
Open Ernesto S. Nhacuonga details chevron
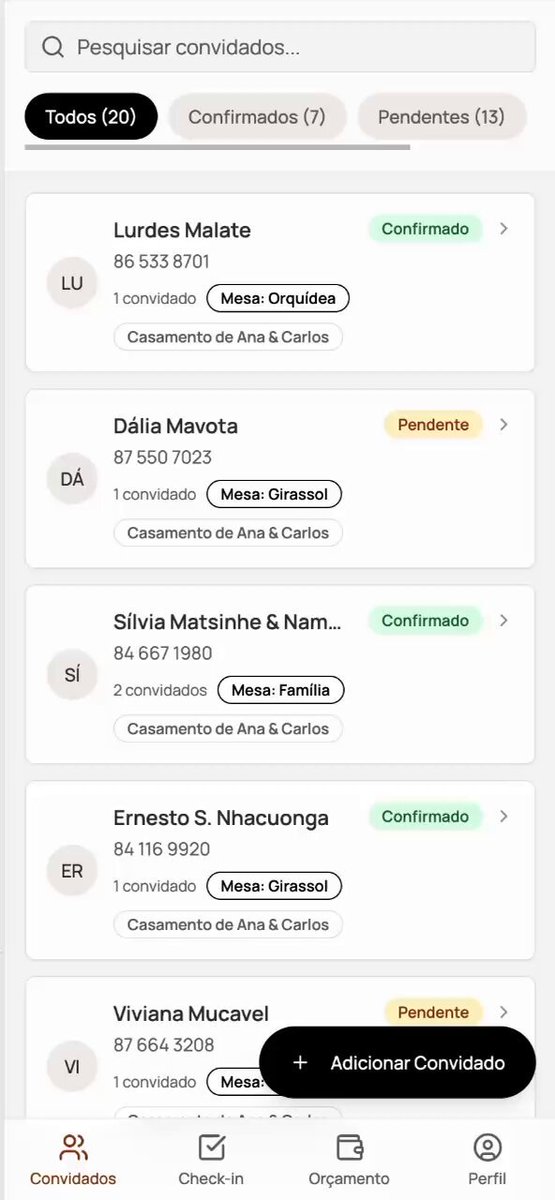coord(504,817)
